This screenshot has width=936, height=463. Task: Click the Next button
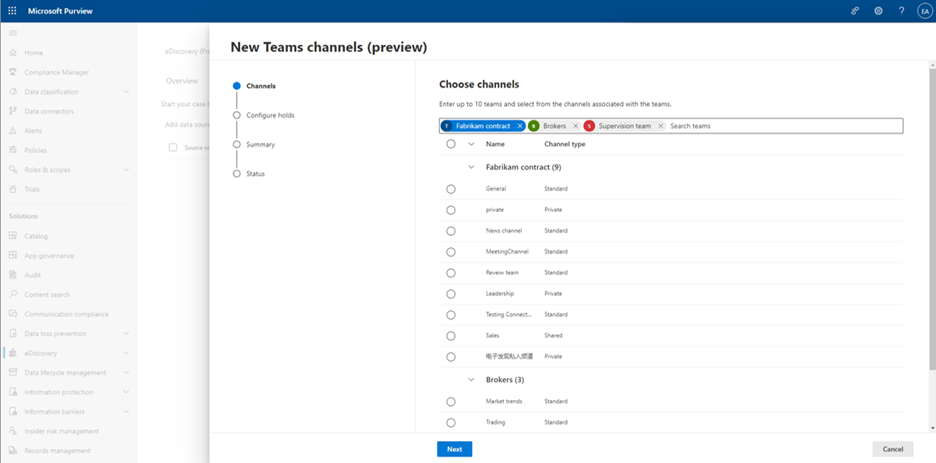[454, 449]
